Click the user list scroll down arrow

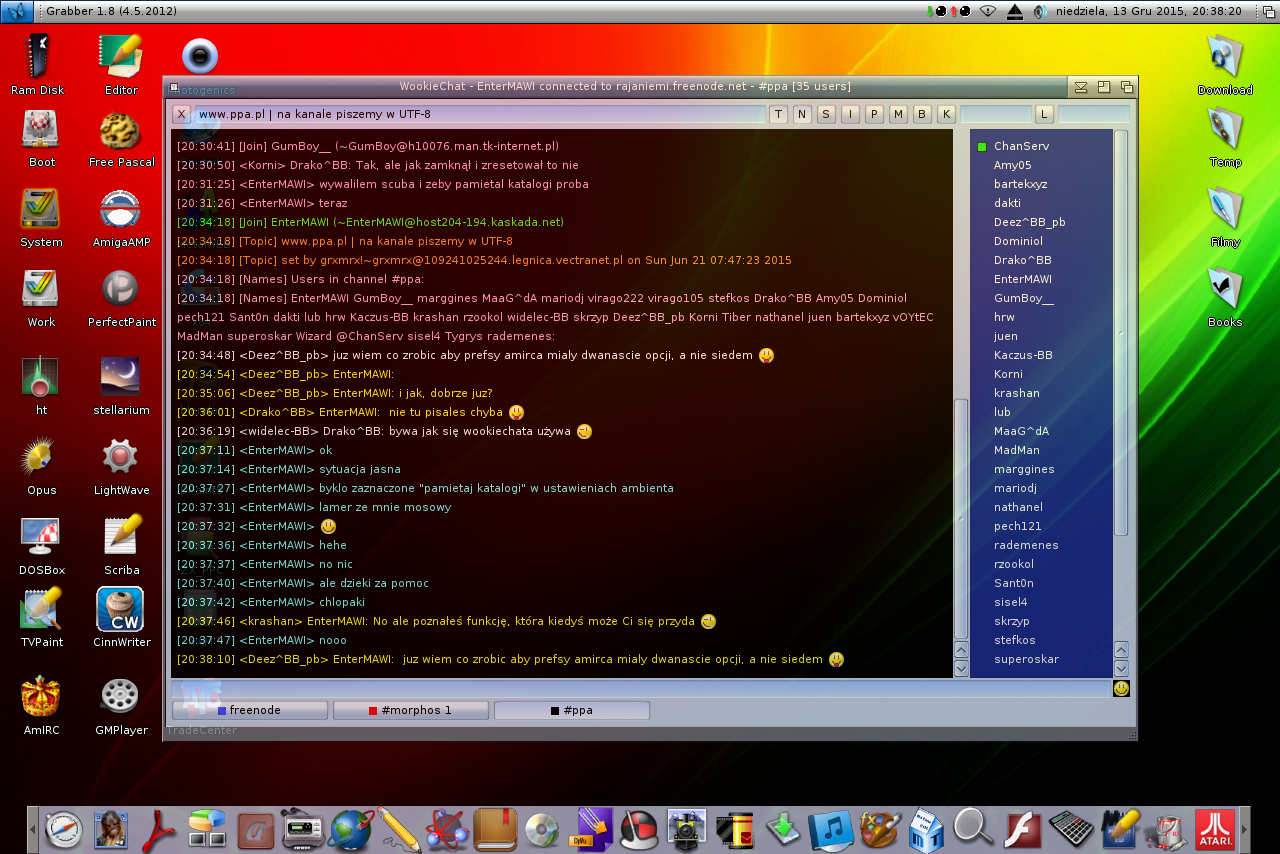tap(1121, 668)
